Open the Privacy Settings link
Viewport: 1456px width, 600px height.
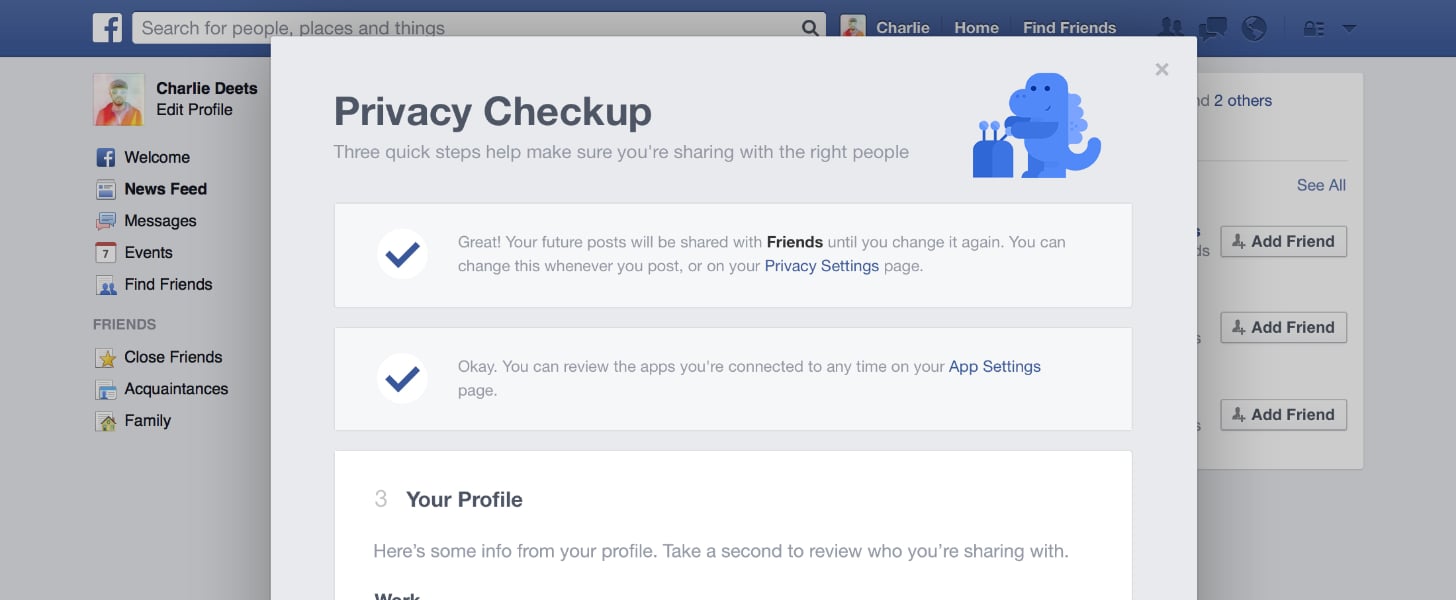tap(820, 266)
